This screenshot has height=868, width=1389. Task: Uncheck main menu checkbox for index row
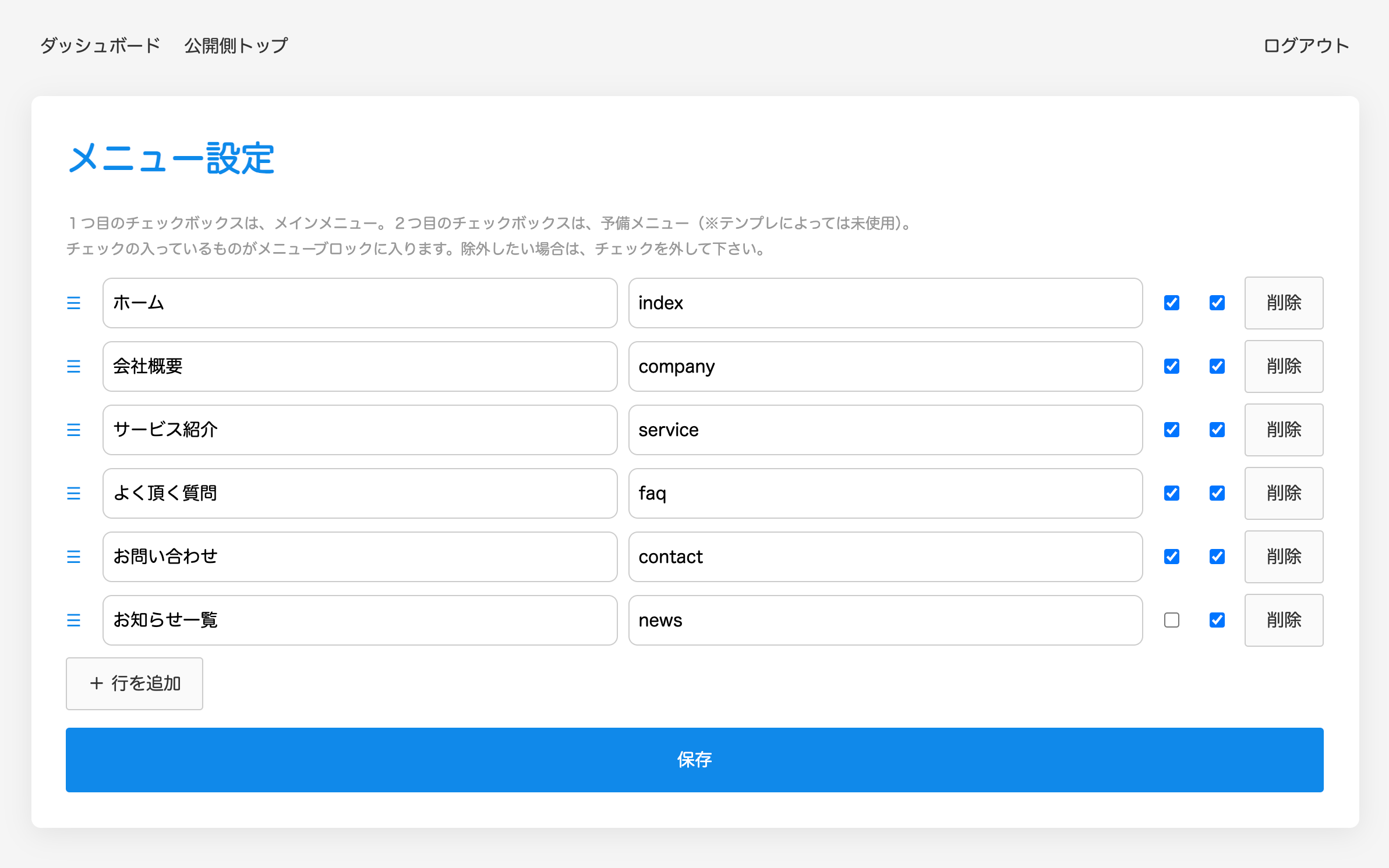click(1172, 303)
